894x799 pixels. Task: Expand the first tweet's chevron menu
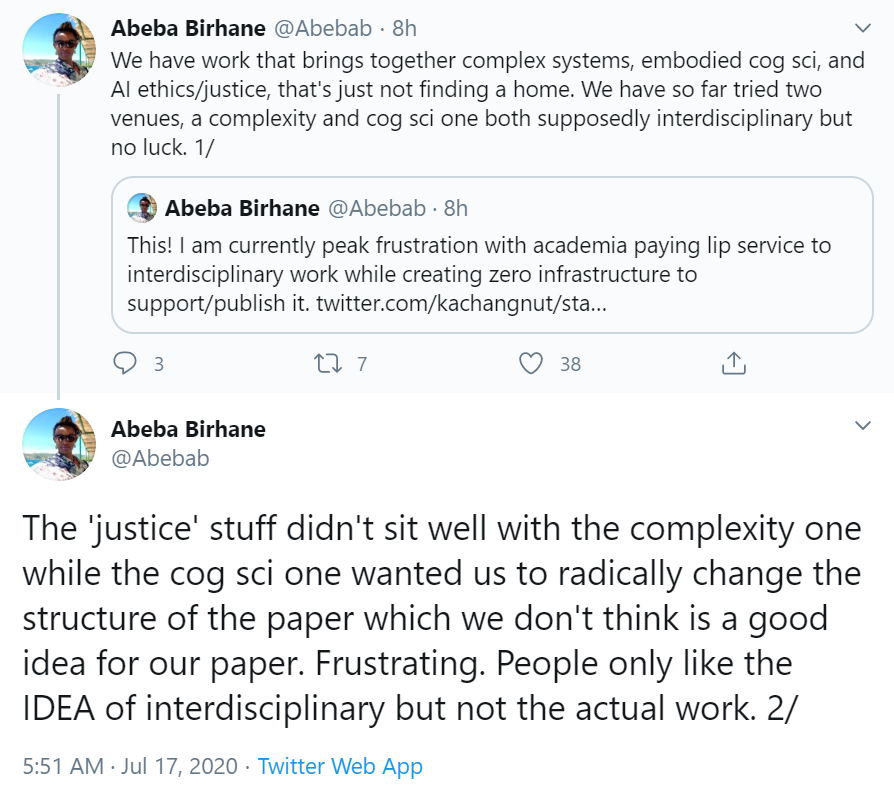[863, 28]
